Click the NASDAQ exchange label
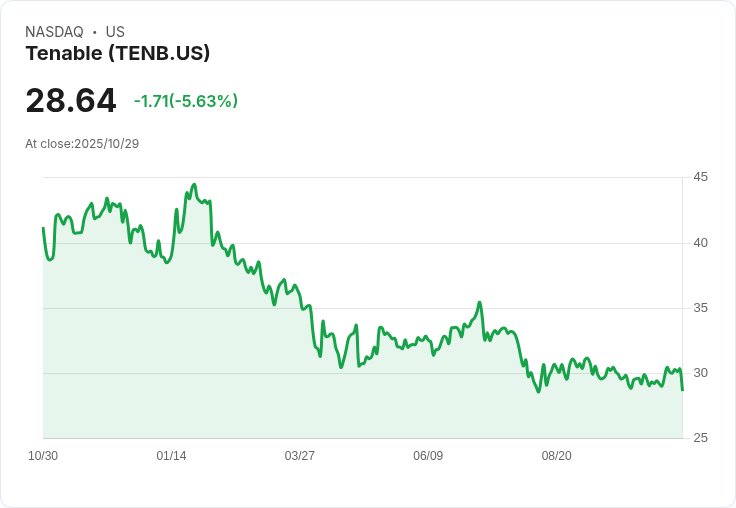 (54, 32)
